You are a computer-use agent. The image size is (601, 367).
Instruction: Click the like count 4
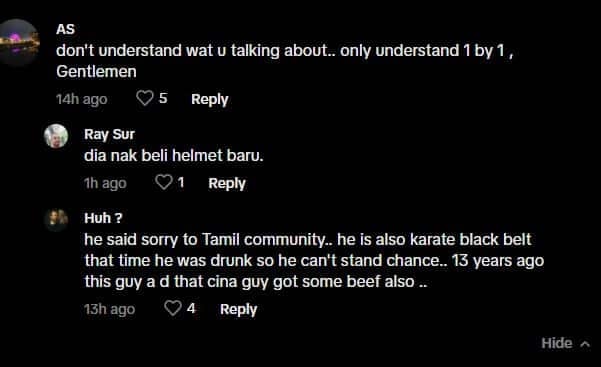tap(191, 308)
